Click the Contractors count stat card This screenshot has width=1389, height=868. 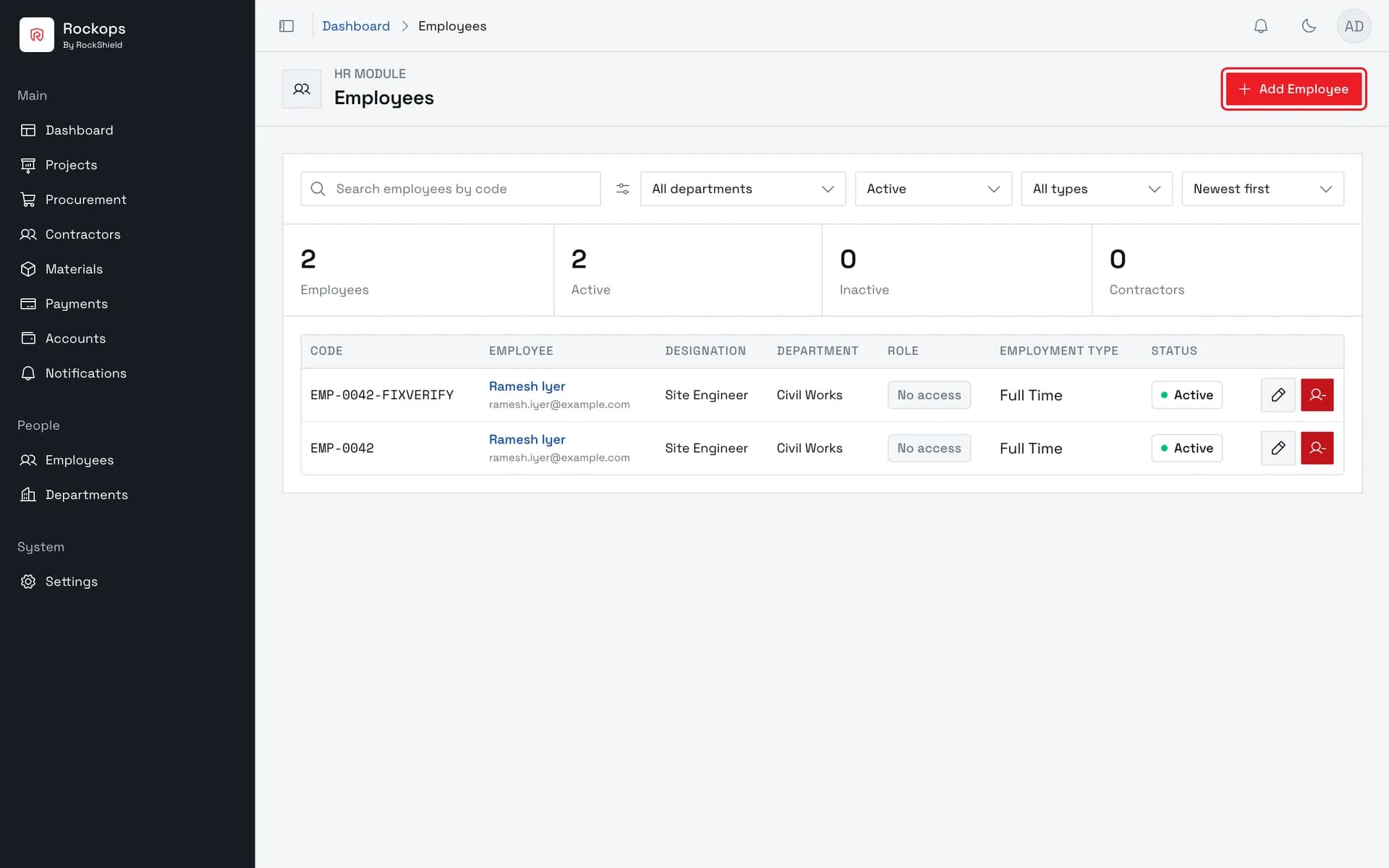coord(1227,270)
